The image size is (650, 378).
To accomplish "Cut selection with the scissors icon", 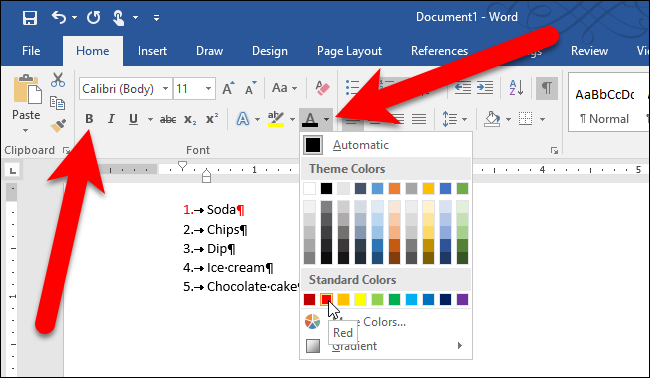I will pyautogui.click(x=58, y=80).
